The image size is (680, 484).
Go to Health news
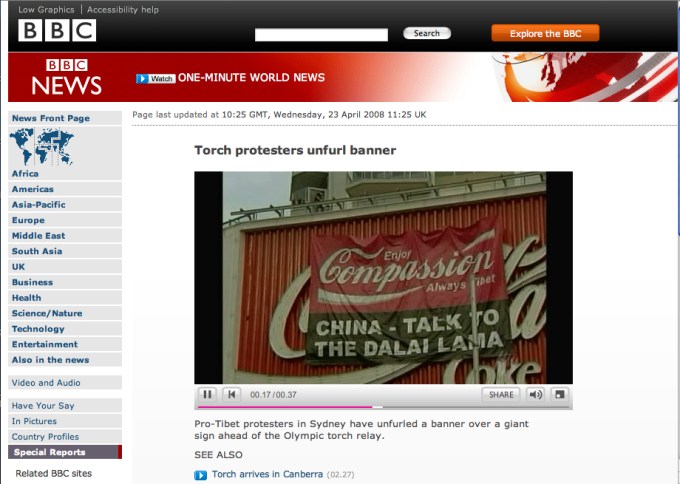(65, 298)
